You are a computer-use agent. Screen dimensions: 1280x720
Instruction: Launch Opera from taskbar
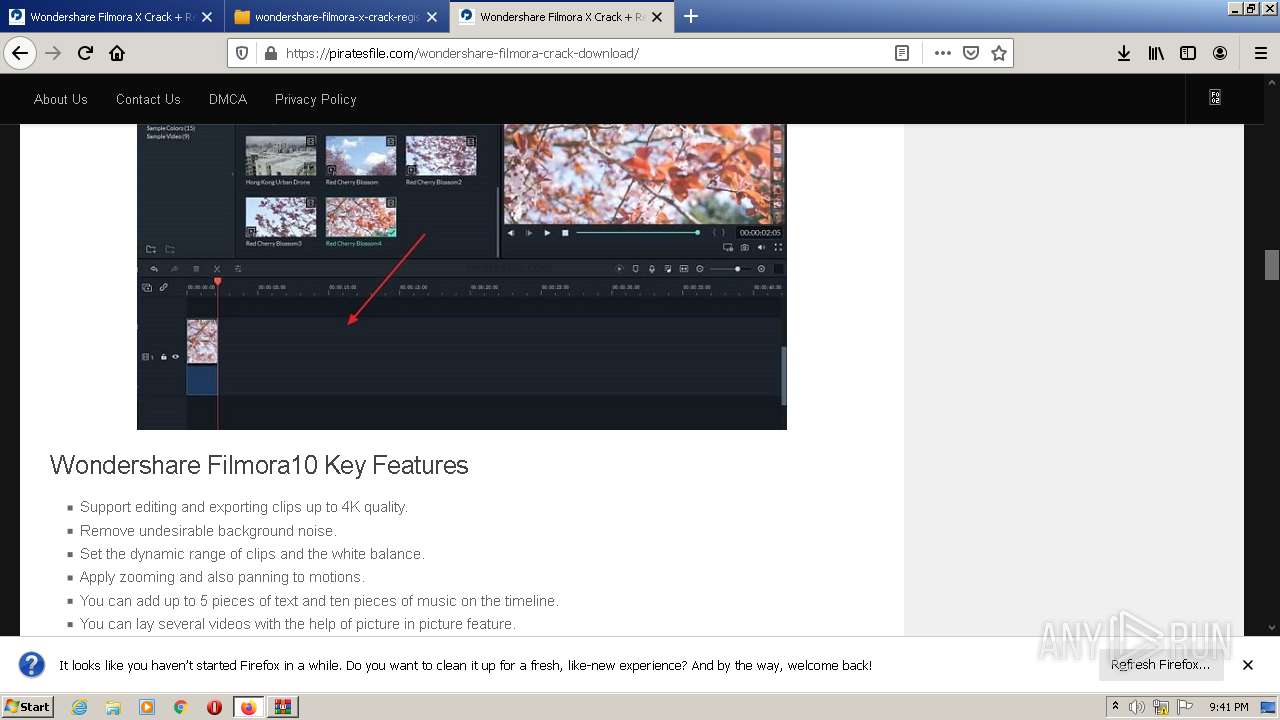[214, 707]
